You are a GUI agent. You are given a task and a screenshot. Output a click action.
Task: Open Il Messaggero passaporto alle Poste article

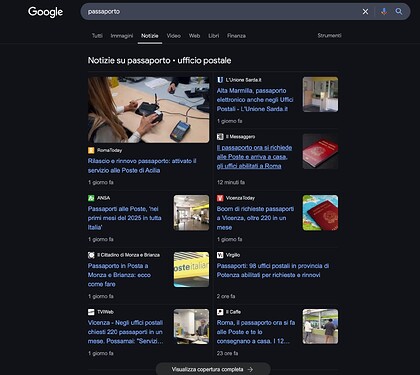[254, 157]
